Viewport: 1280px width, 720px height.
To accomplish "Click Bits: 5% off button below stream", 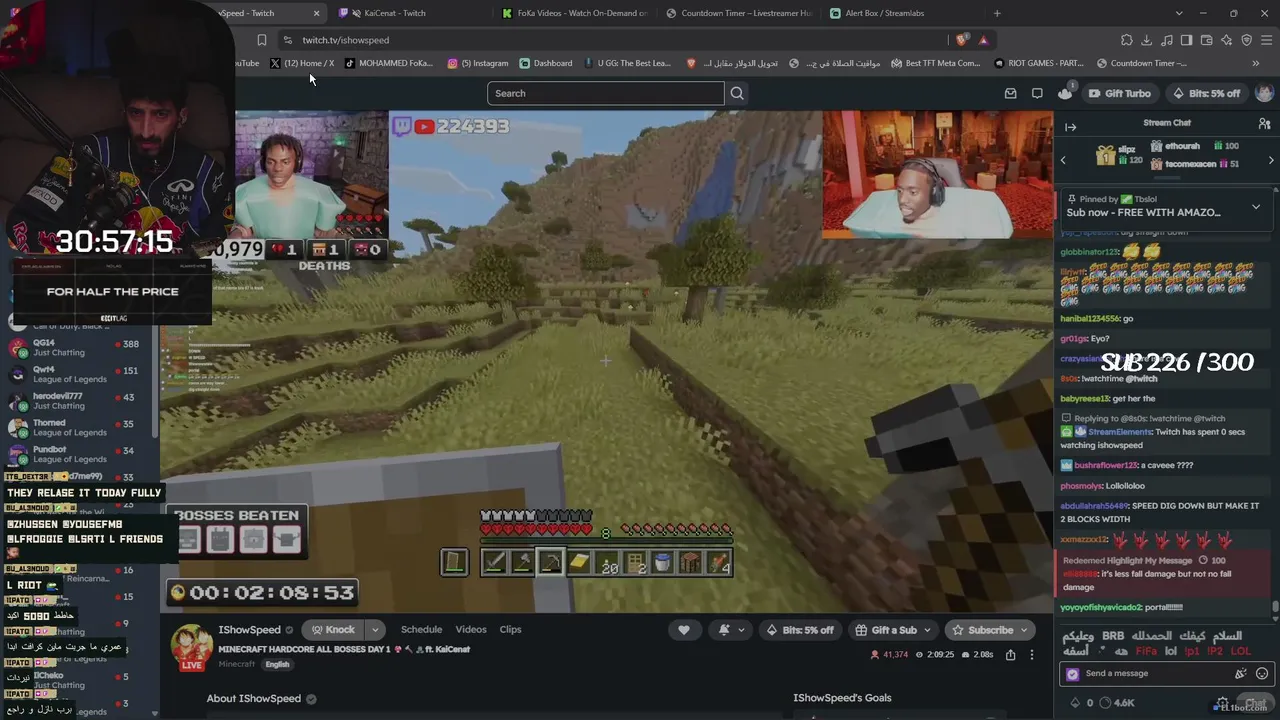I will pyautogui.click(x=800, y=630).
